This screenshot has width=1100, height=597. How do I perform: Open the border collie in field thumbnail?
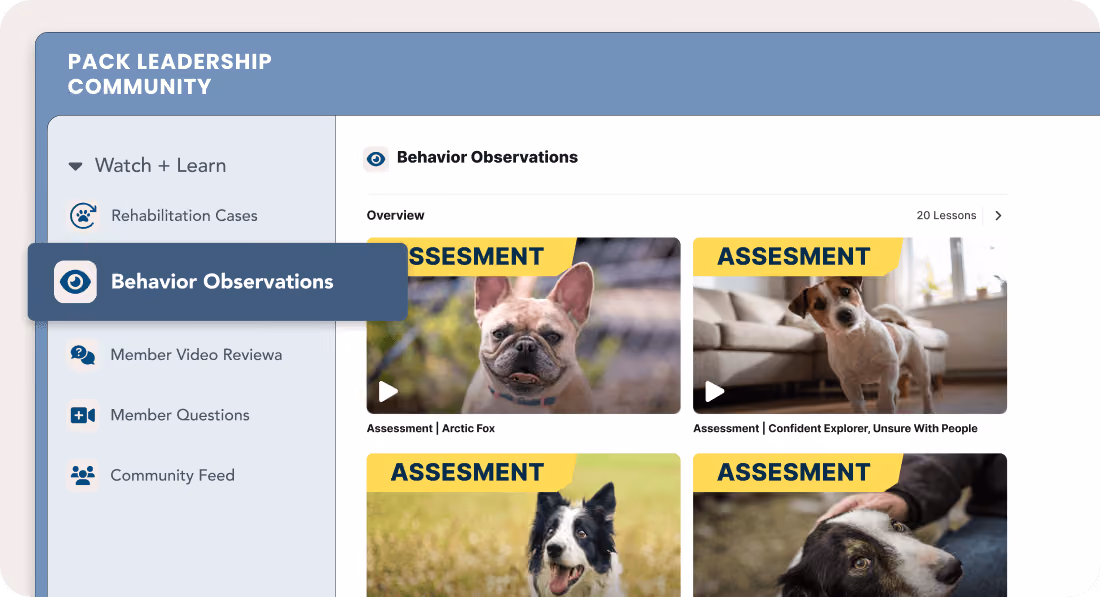(x=523, y=525)
